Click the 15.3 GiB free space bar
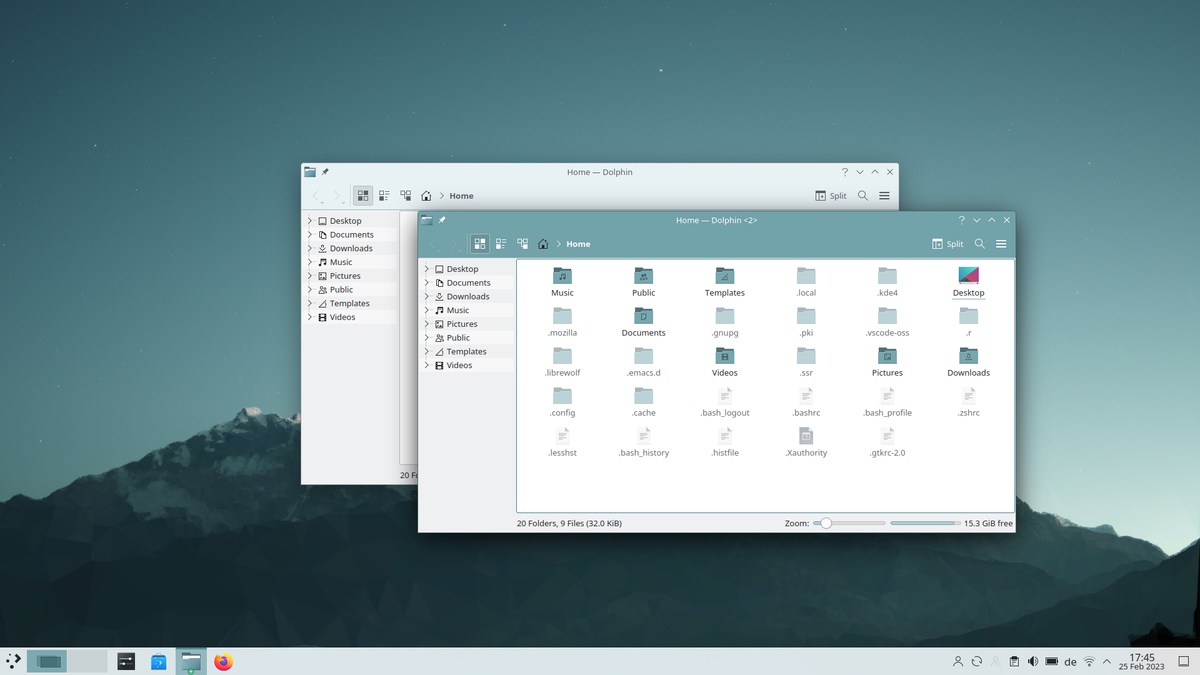 (x=925, y=523)
